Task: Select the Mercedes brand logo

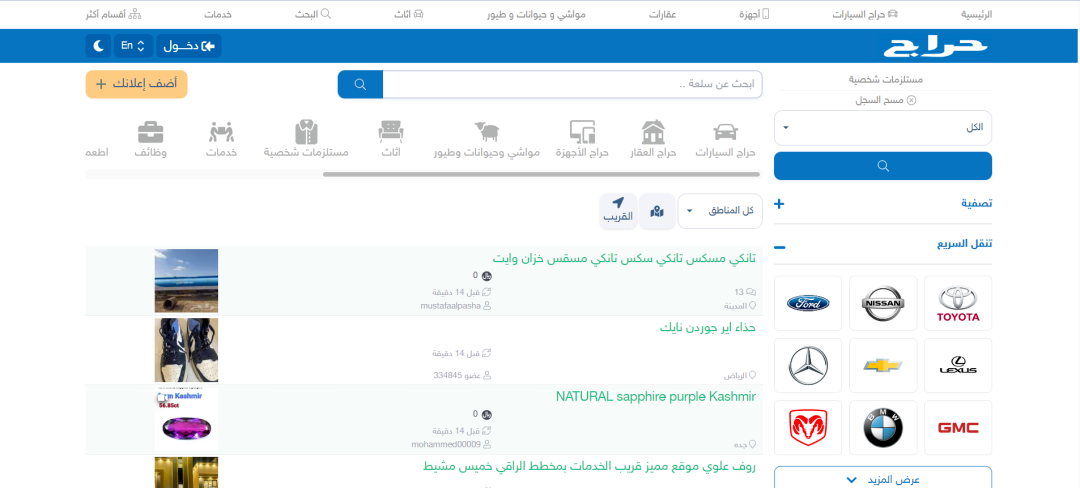Action: (x=808, y=365)
